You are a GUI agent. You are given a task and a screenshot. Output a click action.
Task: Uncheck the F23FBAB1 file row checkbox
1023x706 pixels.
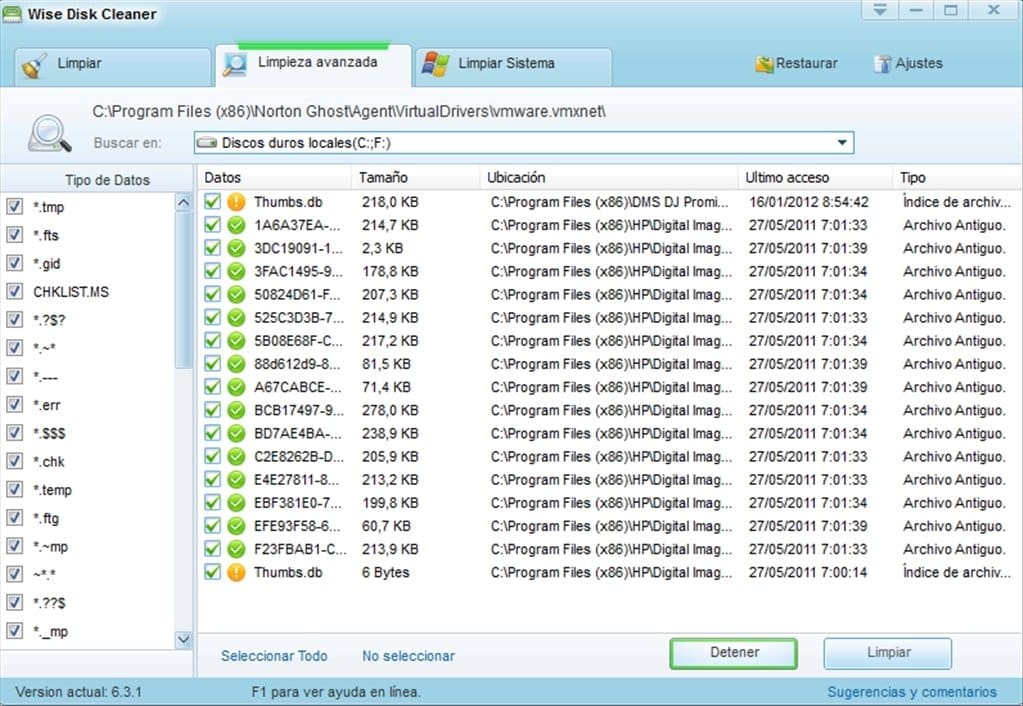tap(213, 549)
